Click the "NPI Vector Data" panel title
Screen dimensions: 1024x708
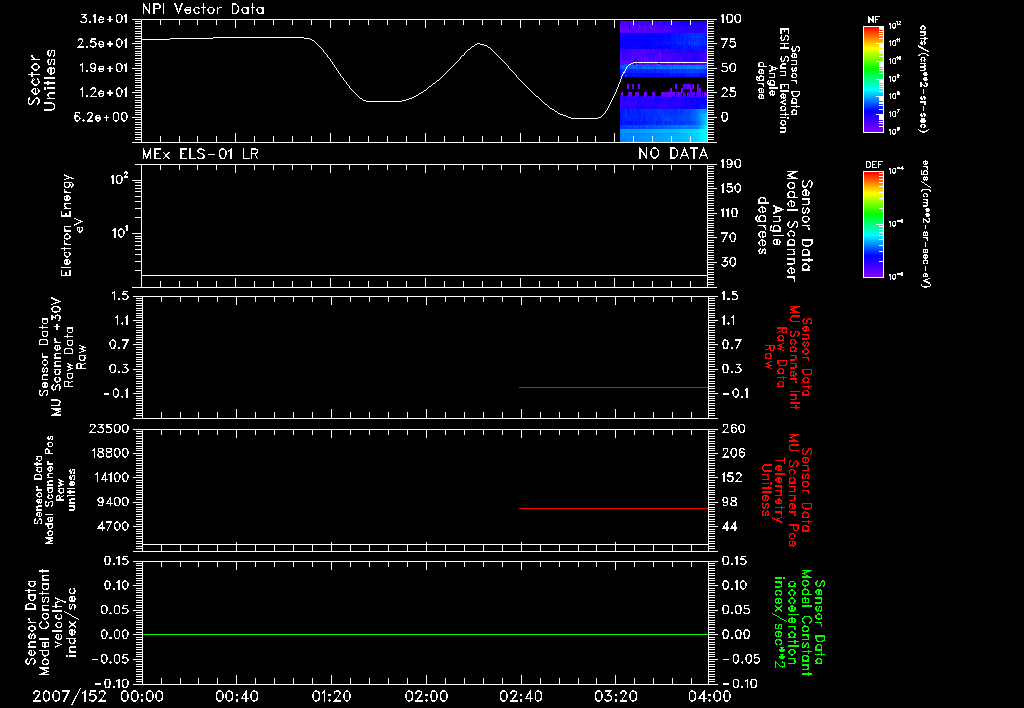(203, 9)
